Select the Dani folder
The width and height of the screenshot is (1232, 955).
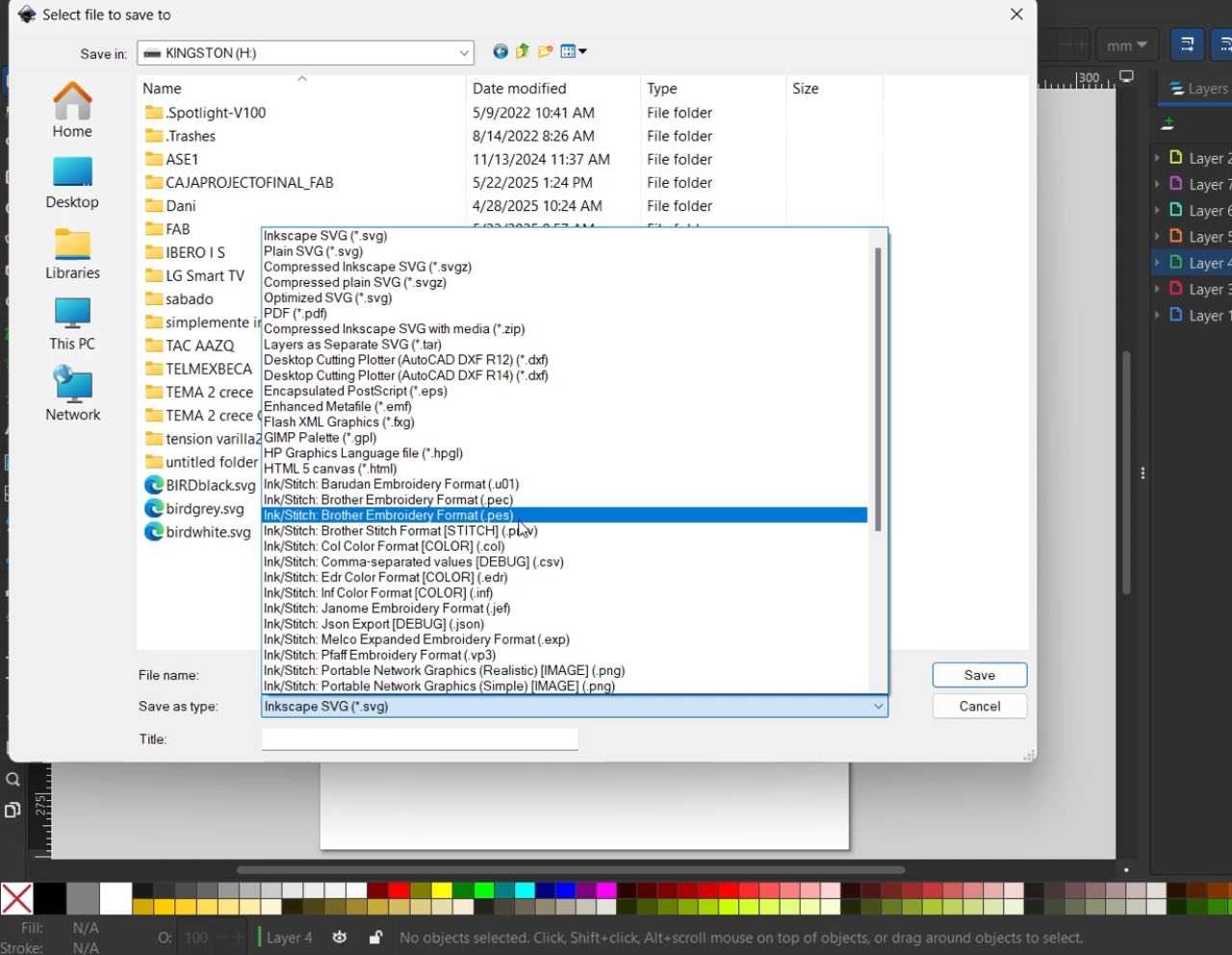pos(170,205)
